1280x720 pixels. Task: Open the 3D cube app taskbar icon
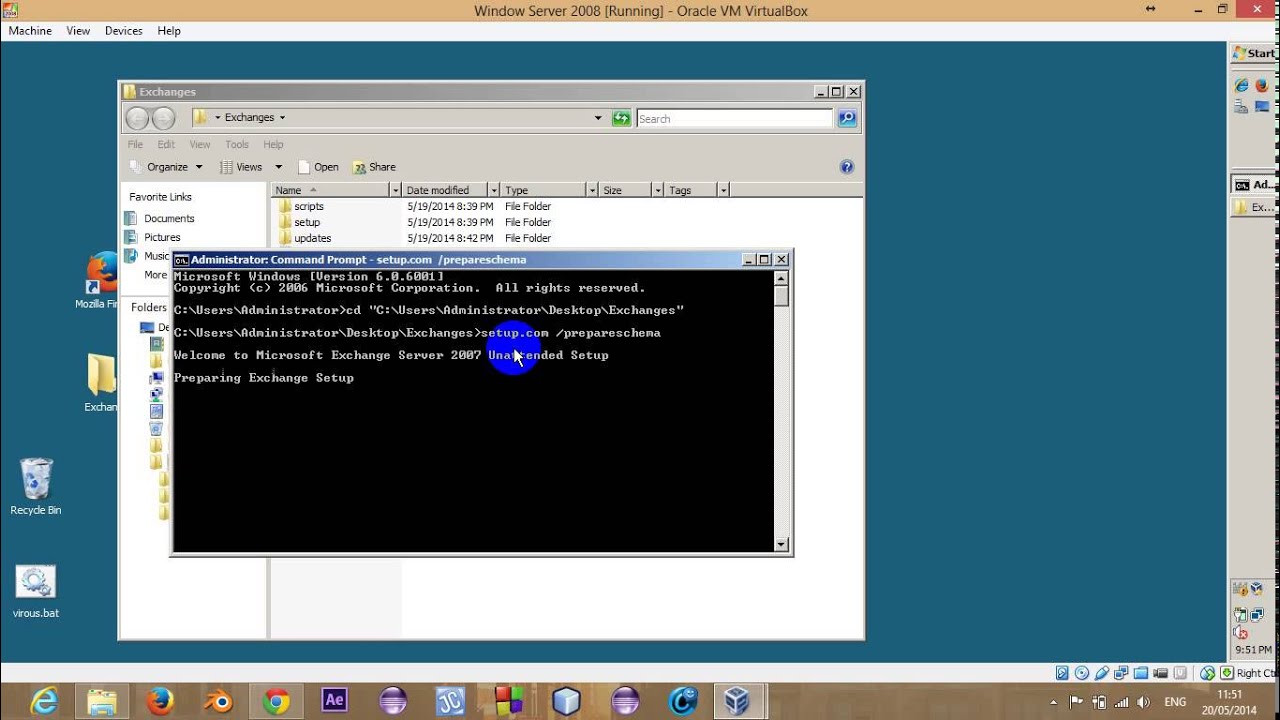566,701
